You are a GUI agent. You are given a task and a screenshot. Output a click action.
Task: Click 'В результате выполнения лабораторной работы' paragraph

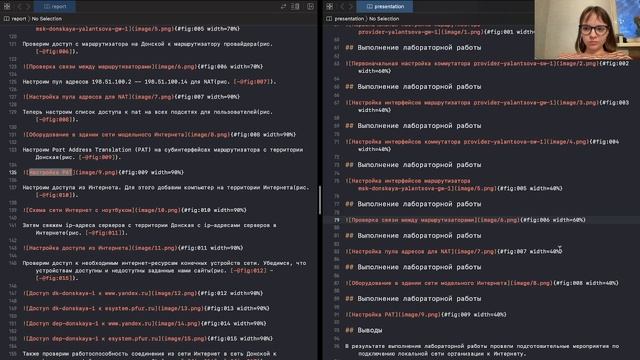[x=482, y=350]
